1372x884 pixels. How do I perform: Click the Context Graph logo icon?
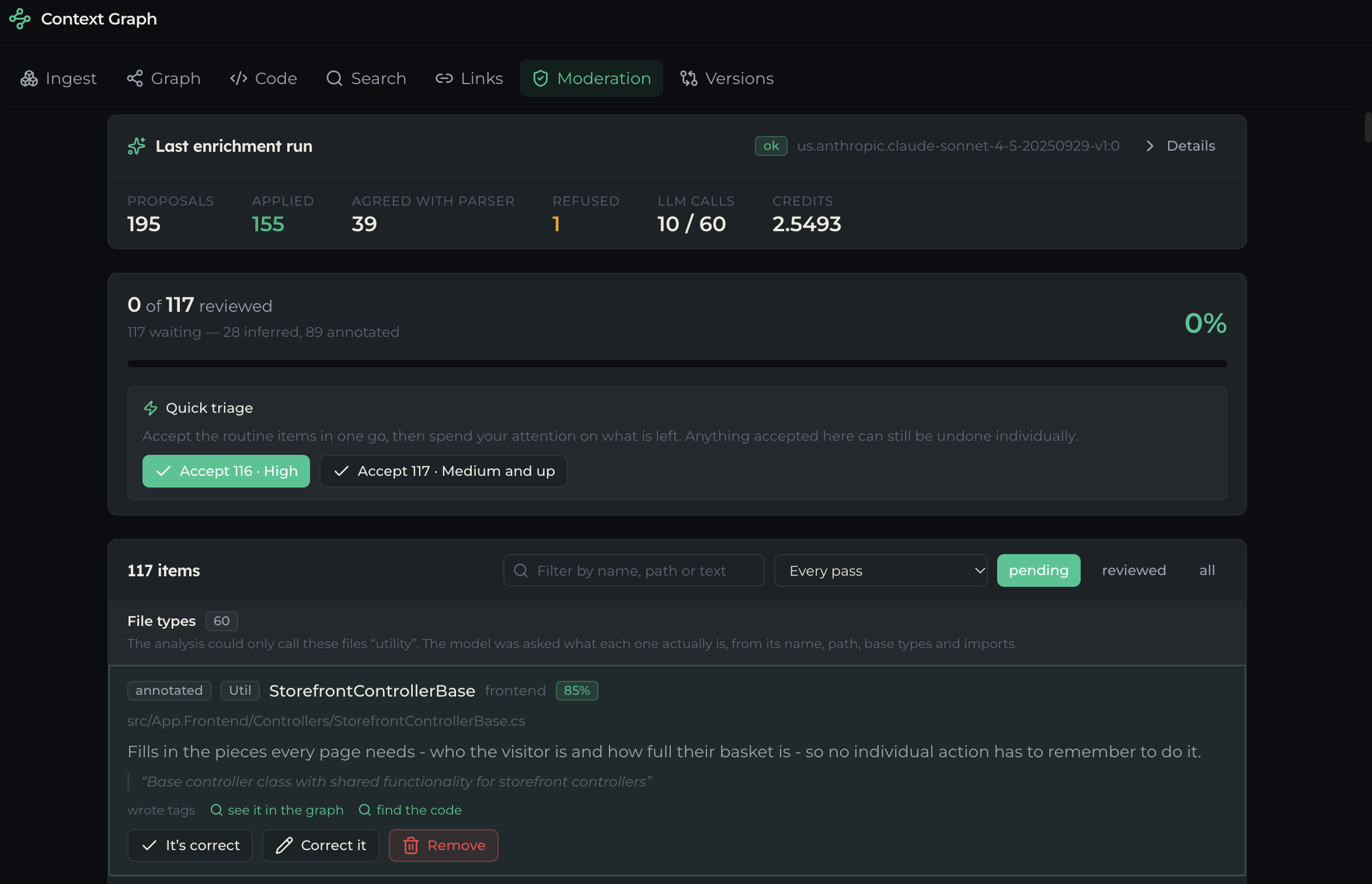coord(20,19)
